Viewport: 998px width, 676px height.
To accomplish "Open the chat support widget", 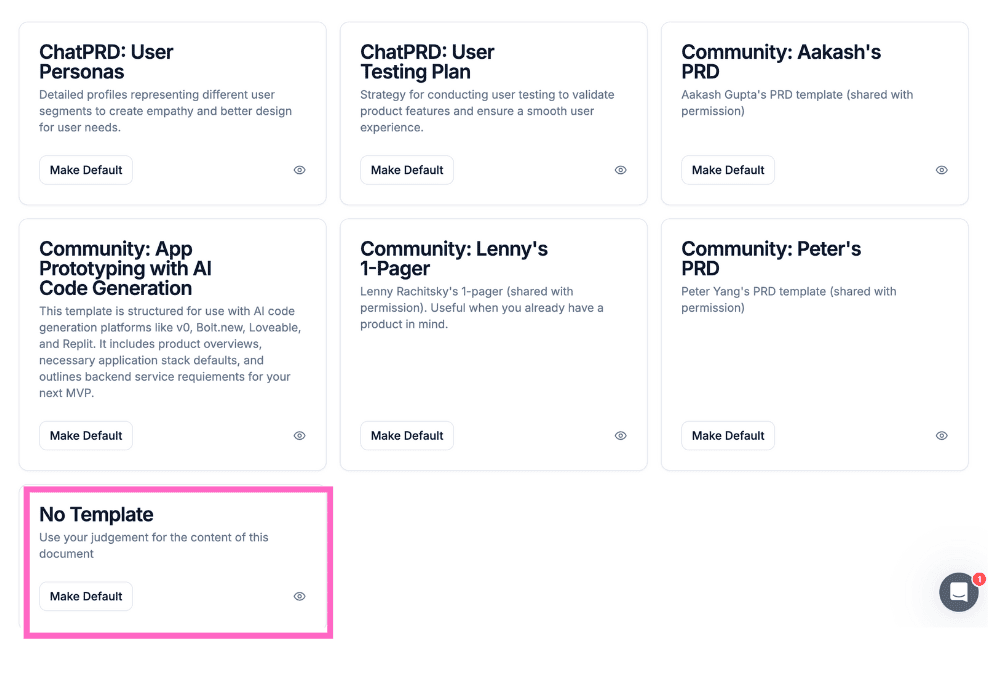I will pos(958,593).
